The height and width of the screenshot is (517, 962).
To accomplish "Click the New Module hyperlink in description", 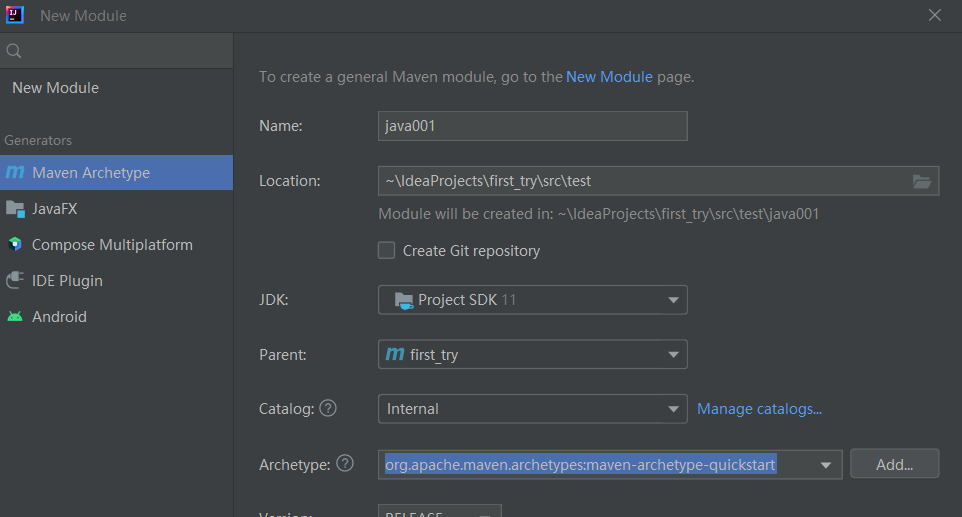I will [x=609, y=77].
